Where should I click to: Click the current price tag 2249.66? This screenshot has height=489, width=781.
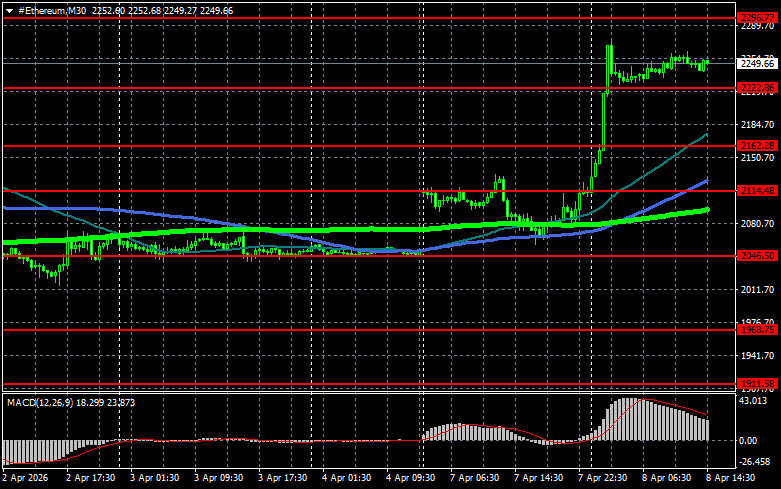tap(757, 64)
